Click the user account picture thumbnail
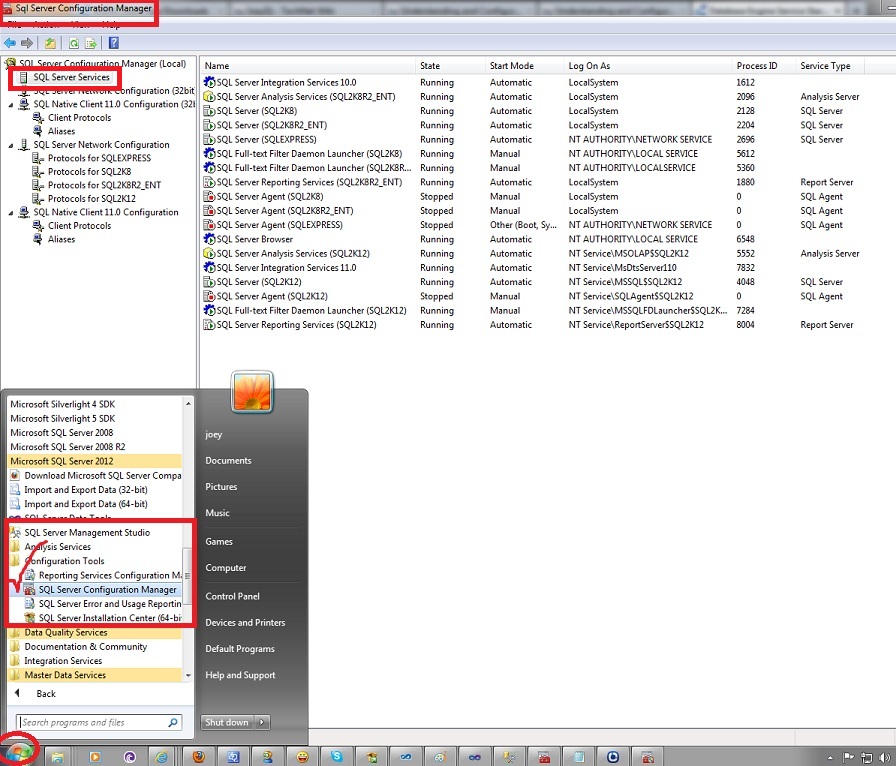This screenshot has height=766, width=896. (x=252, y=392)
